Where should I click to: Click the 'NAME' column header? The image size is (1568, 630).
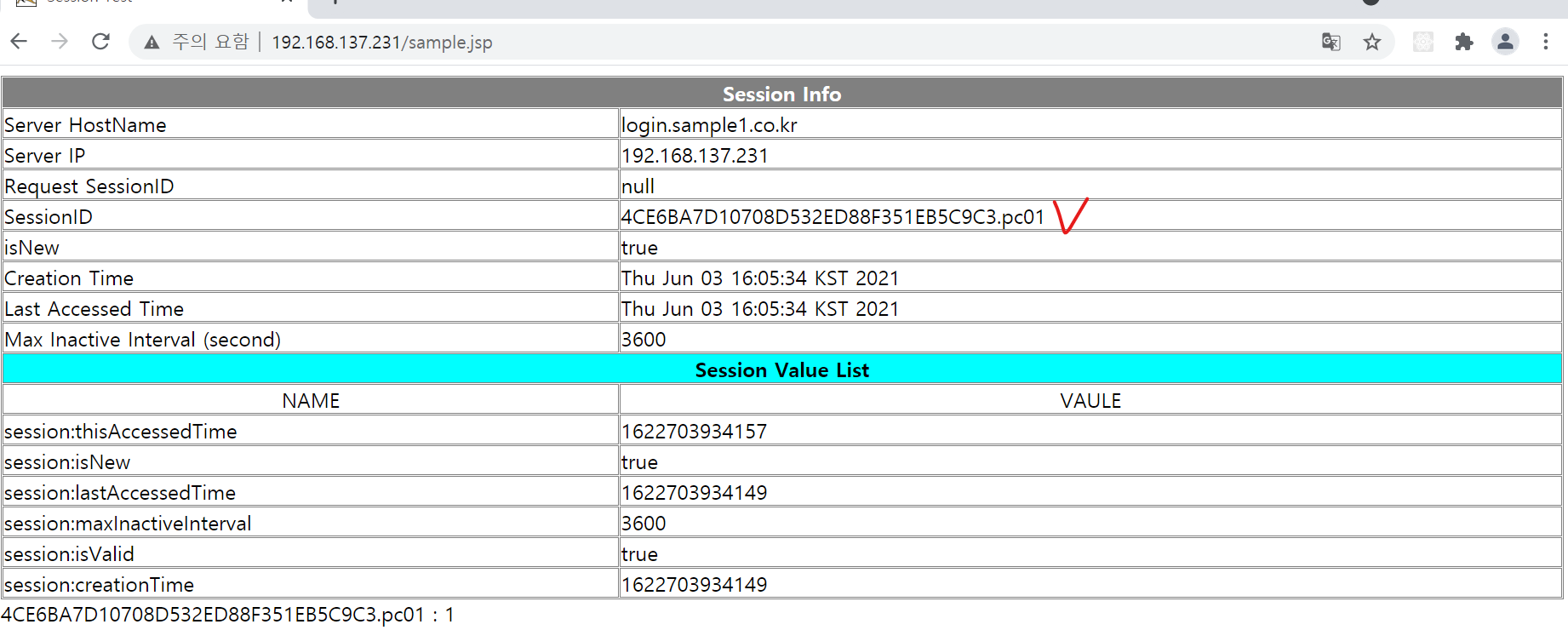(311, 401)
